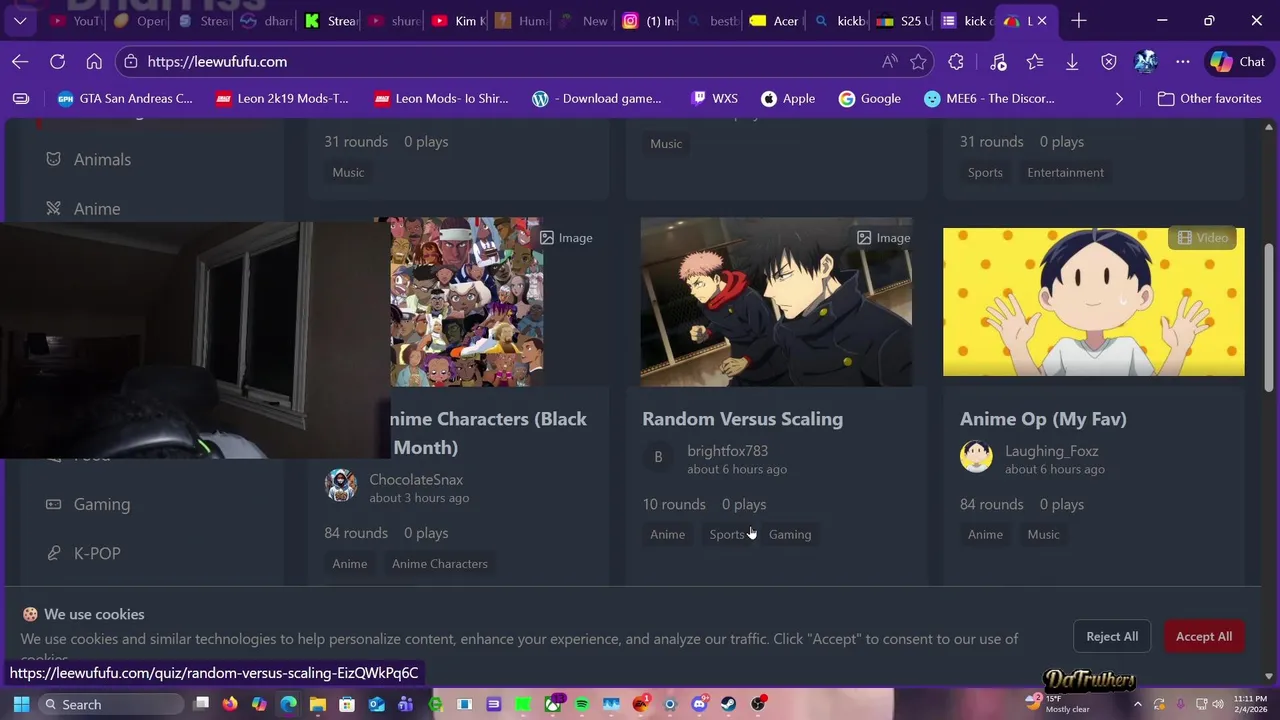This screenshot has height=720, width=1280.
Task: Open the Anime Characters collage thumbnail
Action: 467,302
